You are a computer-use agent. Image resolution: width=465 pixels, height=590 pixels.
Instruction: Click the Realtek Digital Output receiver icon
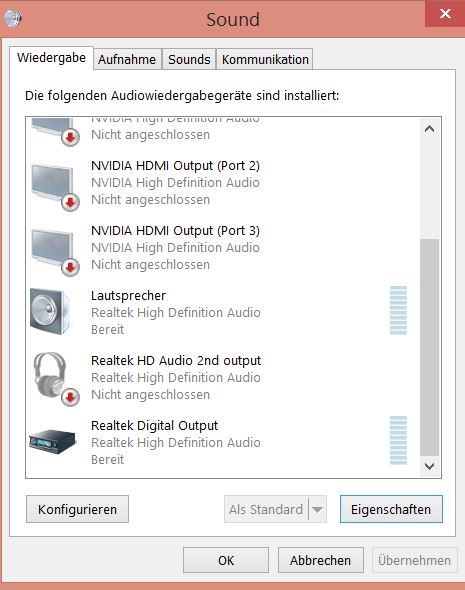tap(52, 441)
